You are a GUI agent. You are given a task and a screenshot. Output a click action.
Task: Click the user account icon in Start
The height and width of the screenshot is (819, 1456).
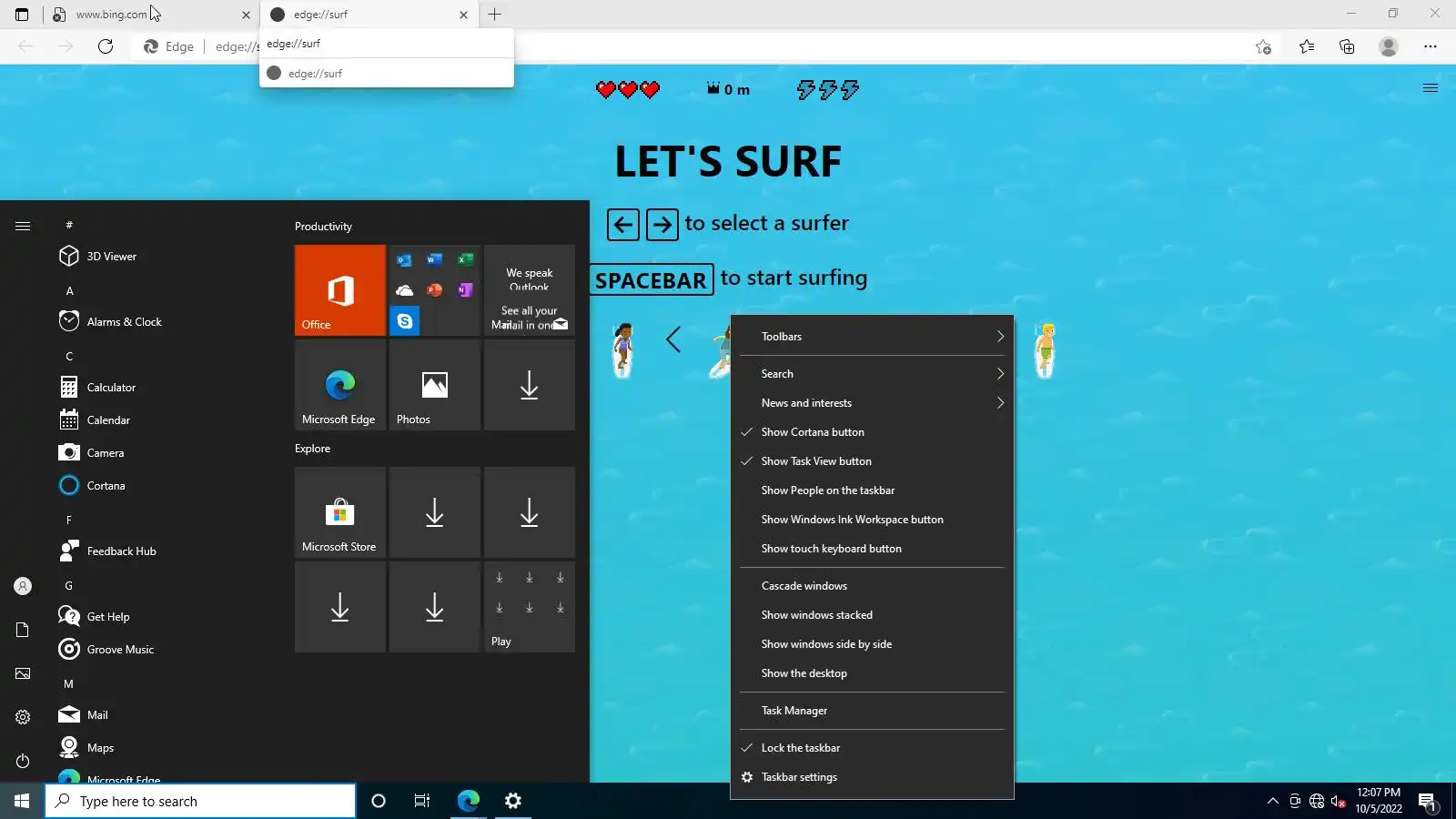coord(23,586)
